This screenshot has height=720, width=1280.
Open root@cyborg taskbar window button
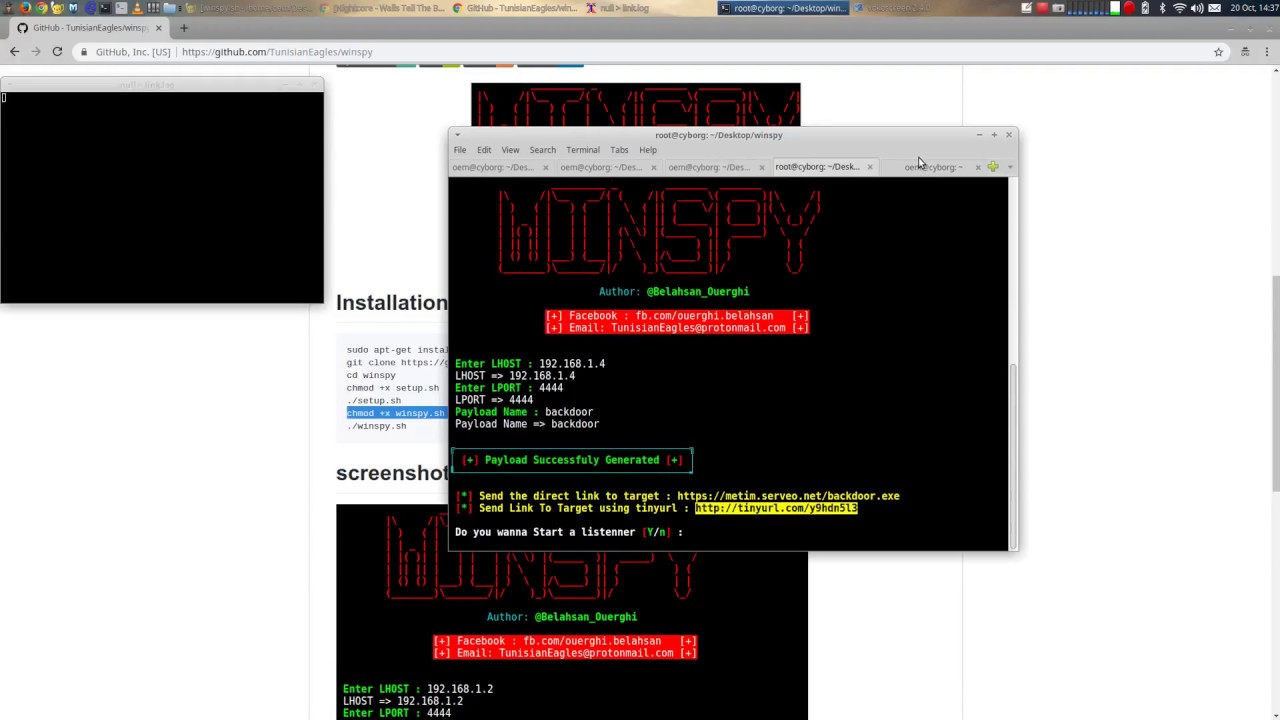click(783, 8)
